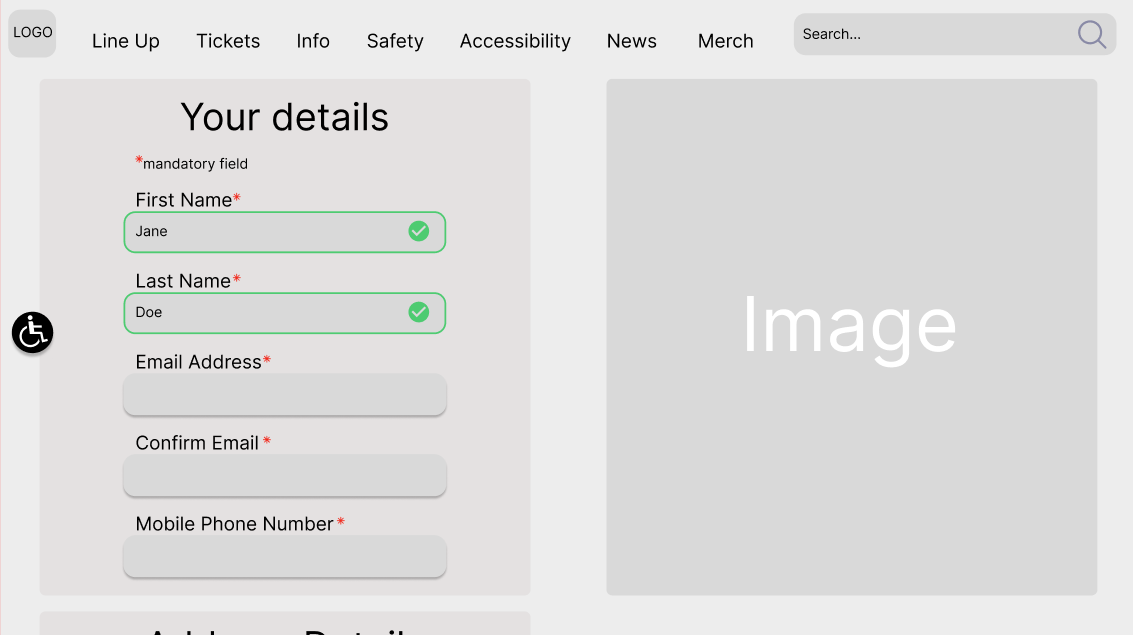The image size is (1133, 635).
Task: Open the Accessibility navigation link
Action: [515, 41]
